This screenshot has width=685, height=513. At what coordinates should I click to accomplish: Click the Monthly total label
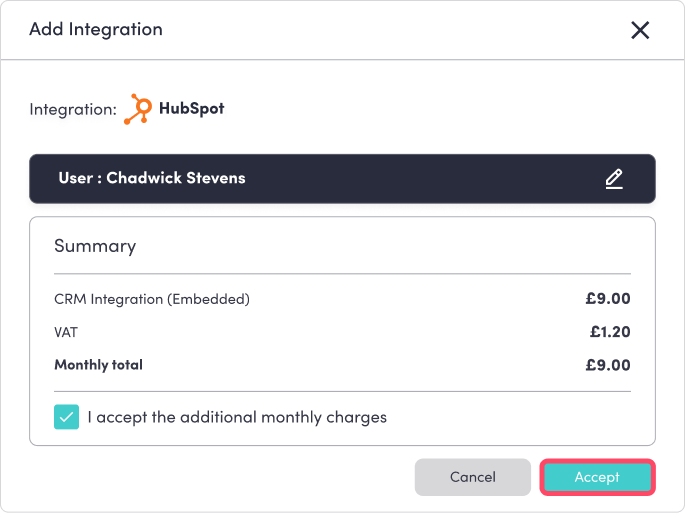click(x=98, y=365)
